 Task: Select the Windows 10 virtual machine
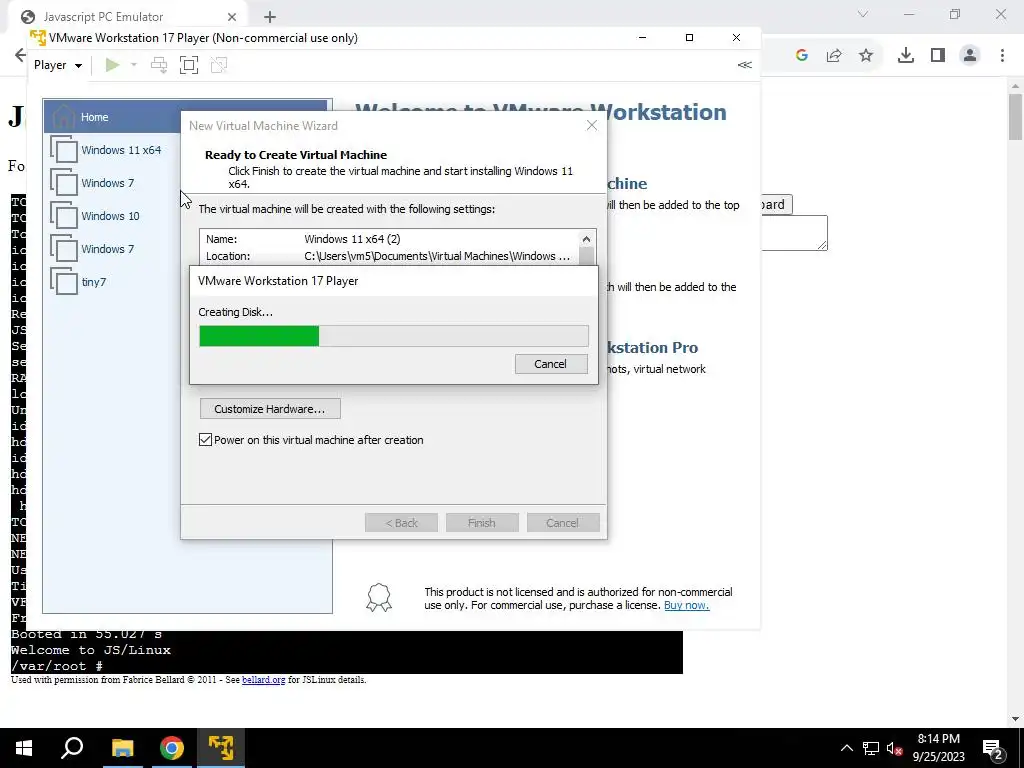pos(110,216)
